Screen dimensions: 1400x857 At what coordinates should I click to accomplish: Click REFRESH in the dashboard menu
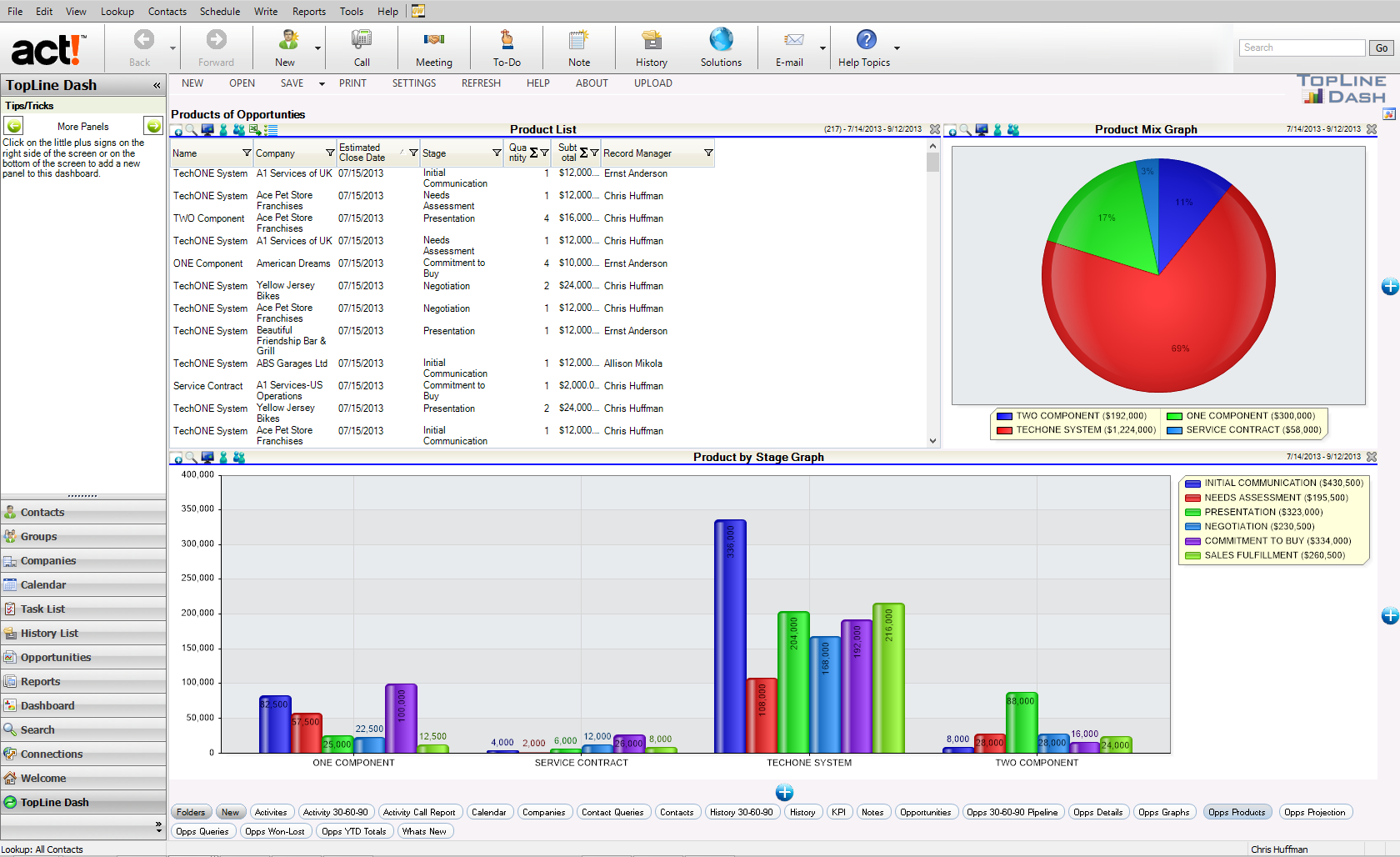(481, 83)
